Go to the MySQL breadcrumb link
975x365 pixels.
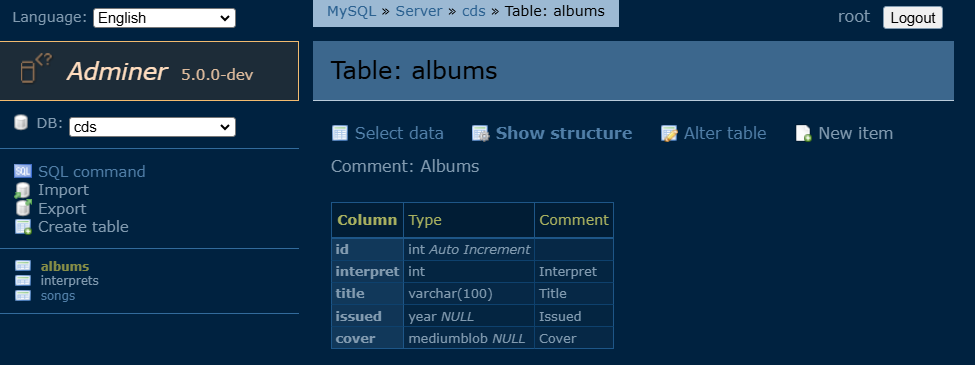pos(351,11)
